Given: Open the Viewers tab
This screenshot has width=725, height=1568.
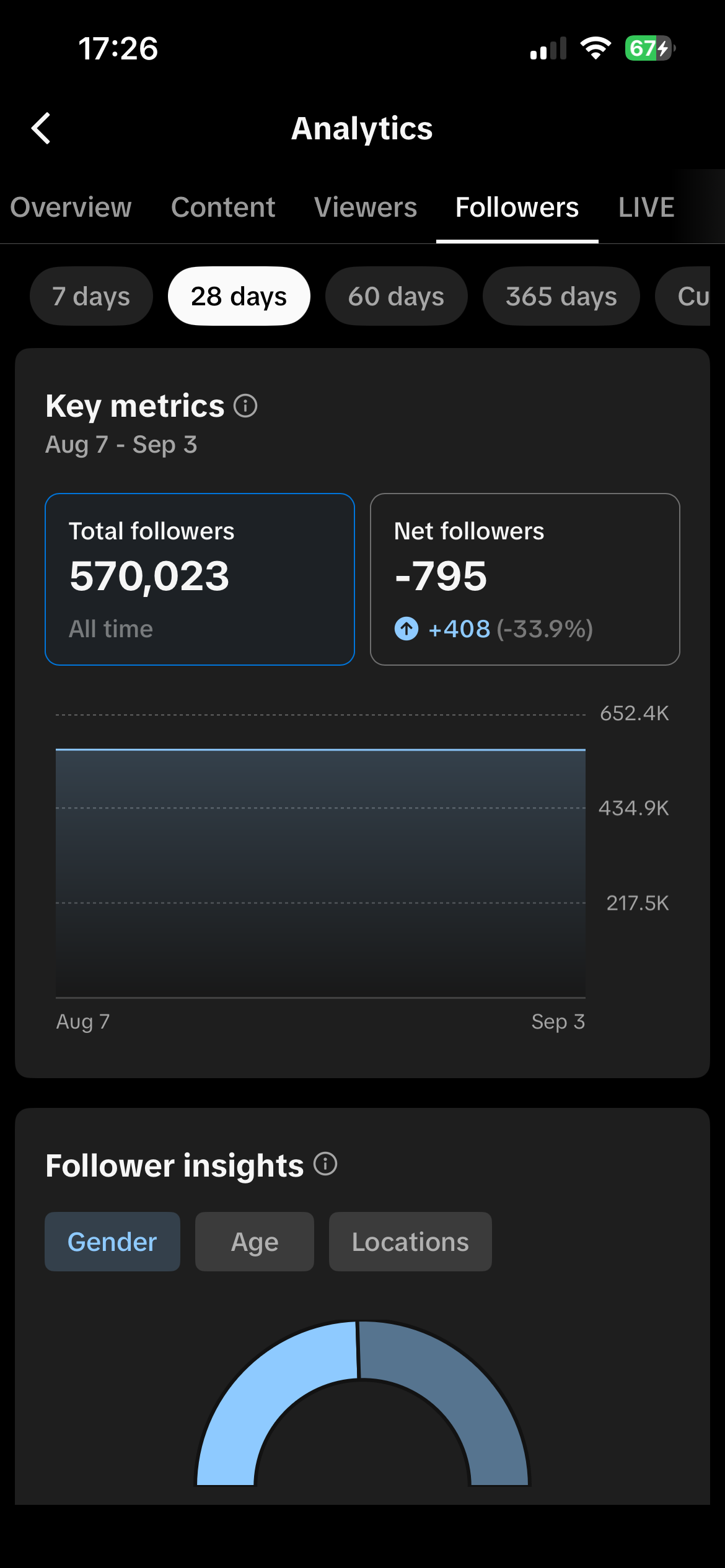Looking at the screenshot, I should tap(366, 207).
